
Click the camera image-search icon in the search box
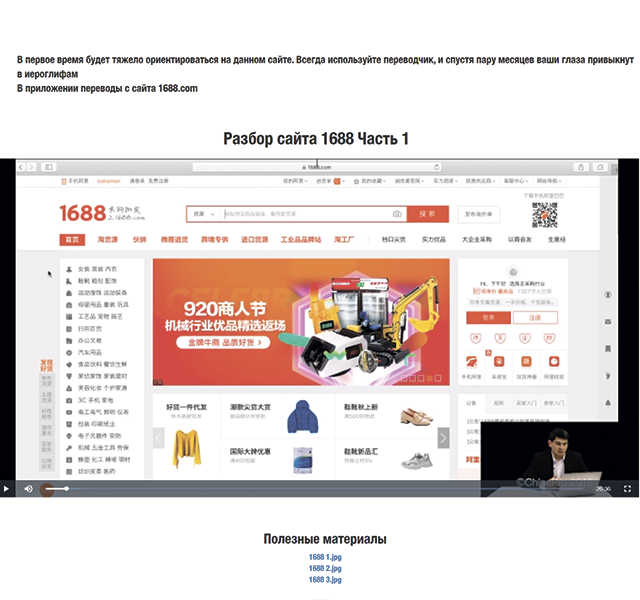(x=397, y=214)
